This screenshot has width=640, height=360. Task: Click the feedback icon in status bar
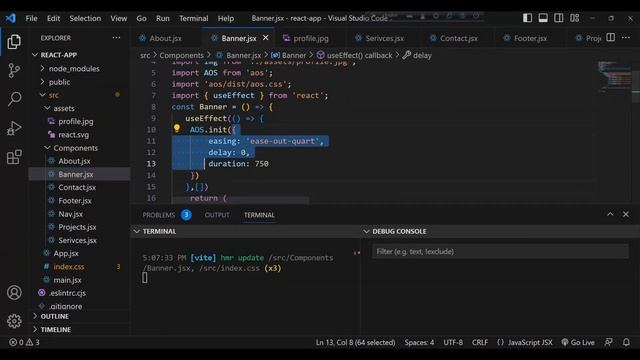point(609,342)
